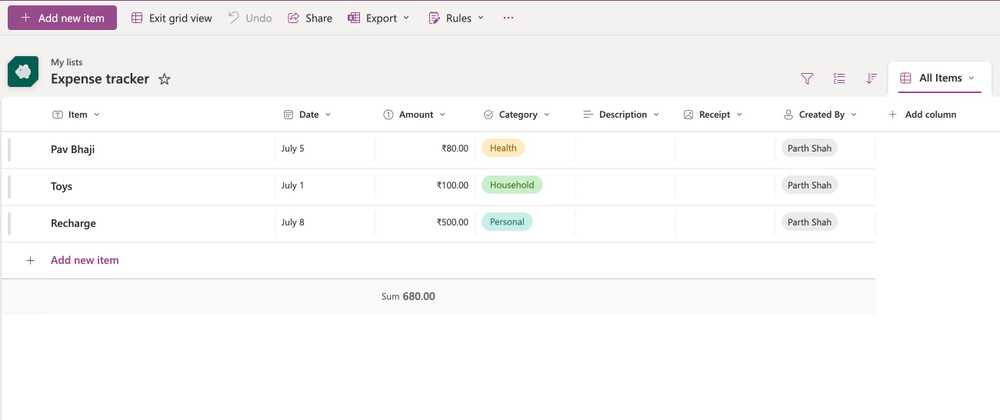Click the sort order icon
The height and width of the screenshot is (420, 1000).
[x=871, y=78]
